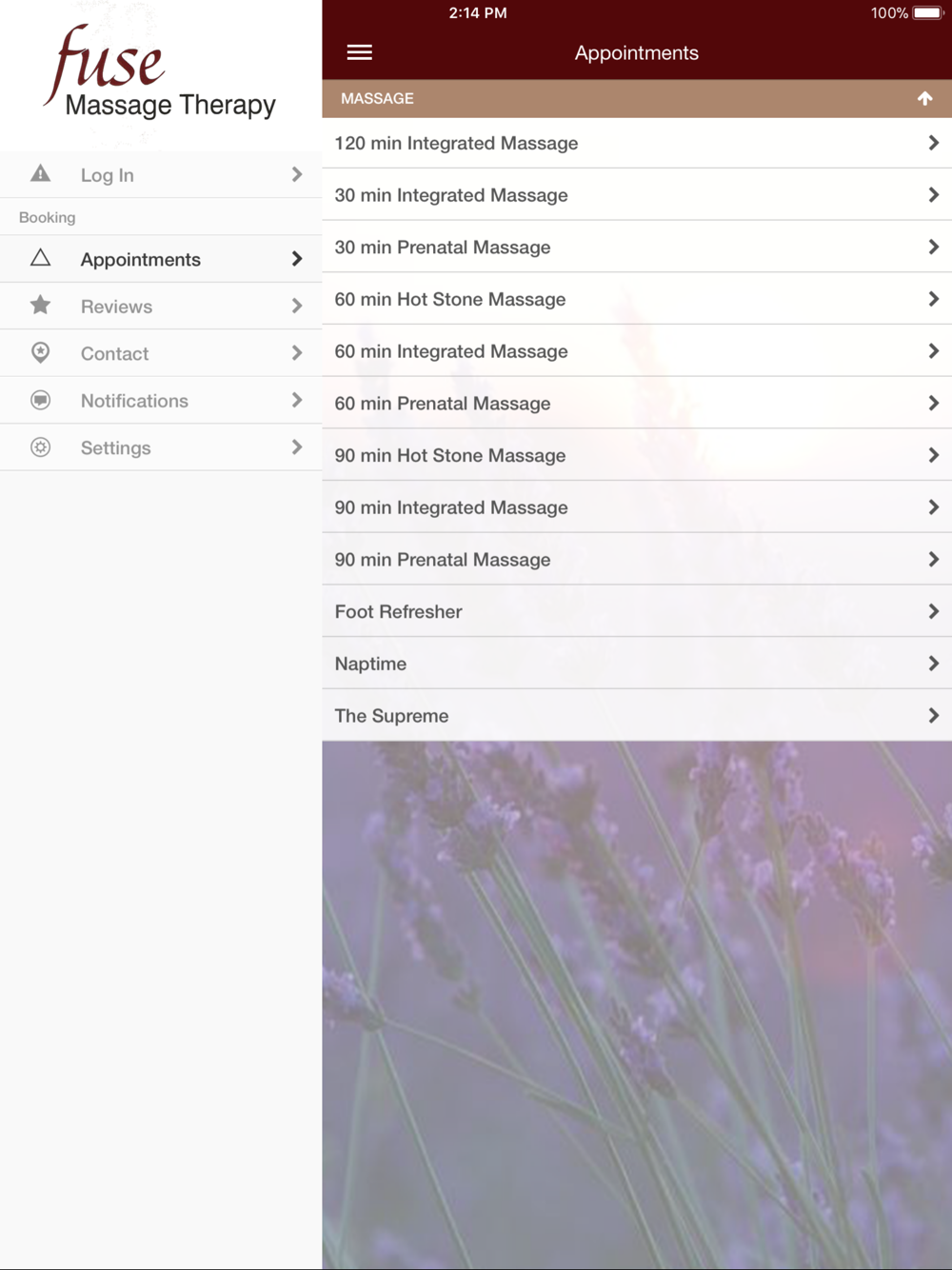Screen dimensions: 952x1270
Task: Pick 90 min Prenatal Massage
Action: (x=637, y=559)
